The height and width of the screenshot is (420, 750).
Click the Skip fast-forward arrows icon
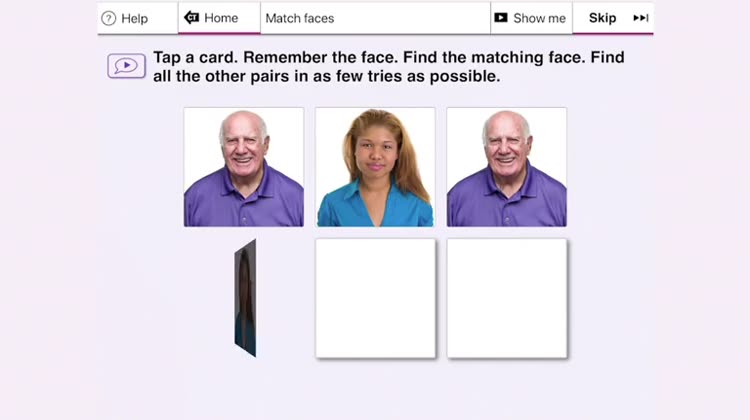[640, 18]
